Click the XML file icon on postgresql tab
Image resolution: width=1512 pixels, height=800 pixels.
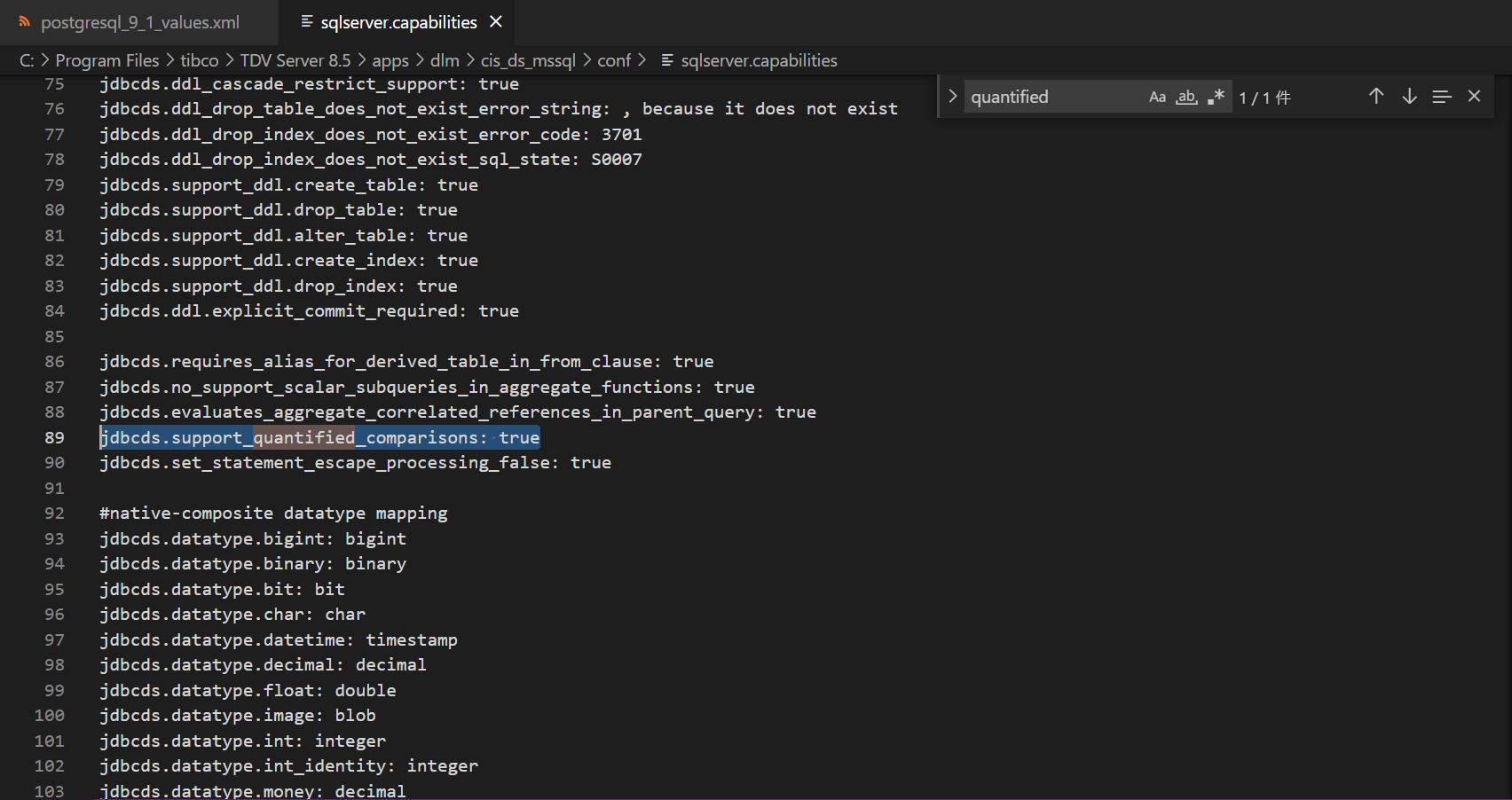click(x=25, y=22)
